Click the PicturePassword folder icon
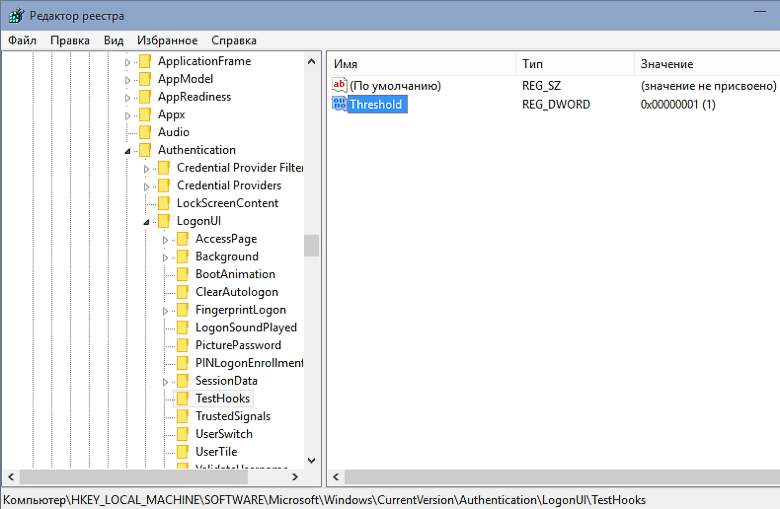 tap(183, 345)
